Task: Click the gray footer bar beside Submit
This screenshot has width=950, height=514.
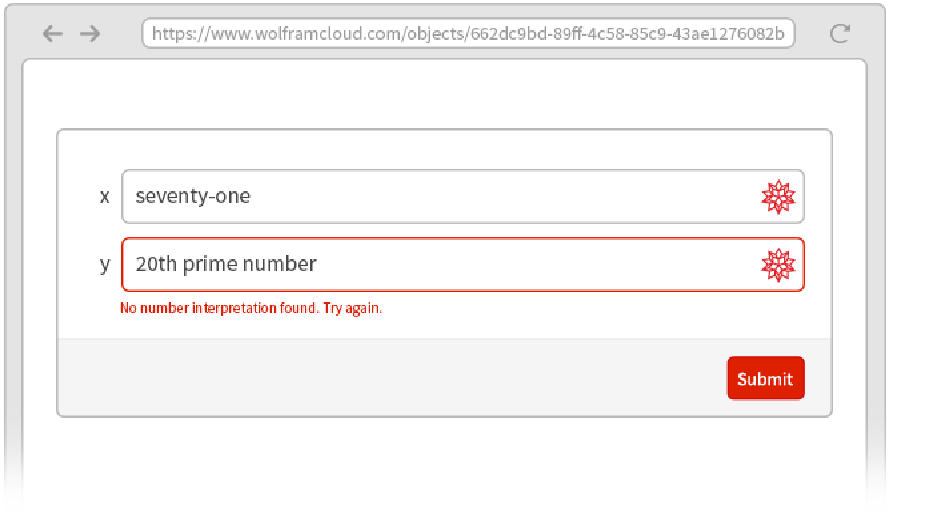Action: click(x=388, y=378)
